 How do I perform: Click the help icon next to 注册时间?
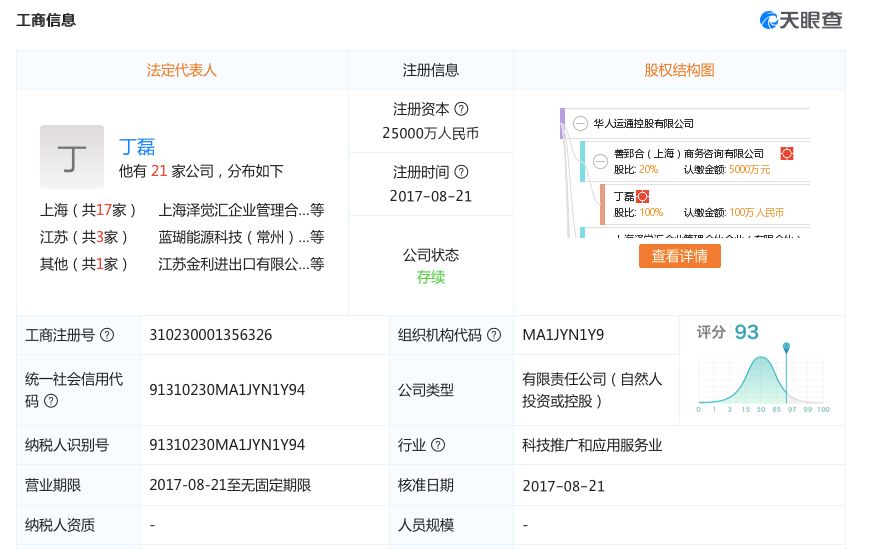(x=461, y=172)
